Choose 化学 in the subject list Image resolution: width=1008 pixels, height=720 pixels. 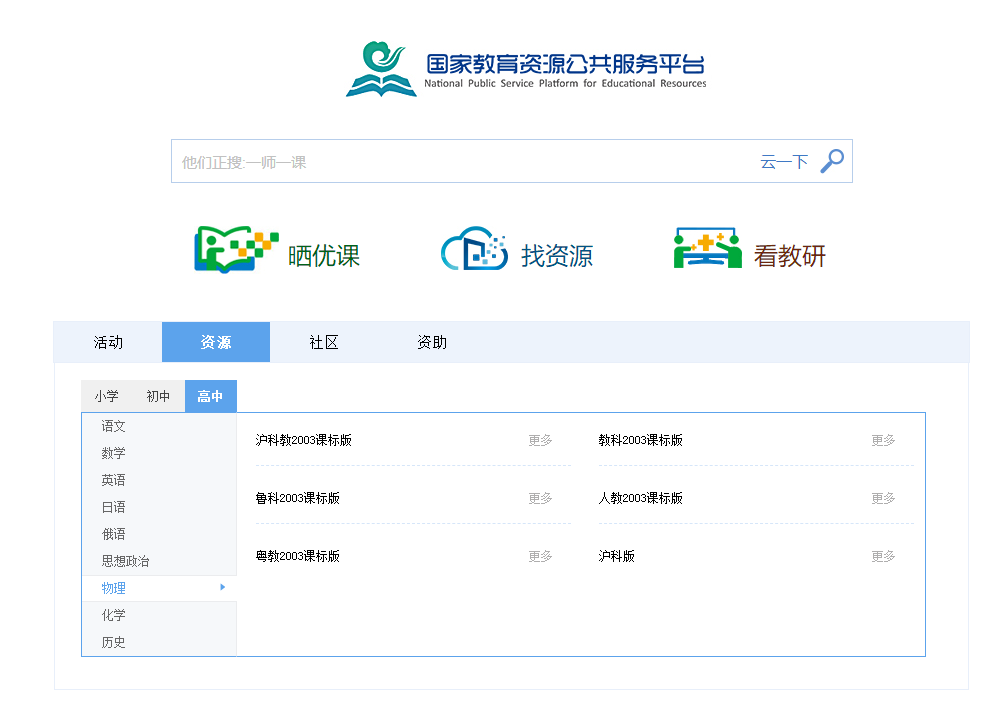(114, 615)
